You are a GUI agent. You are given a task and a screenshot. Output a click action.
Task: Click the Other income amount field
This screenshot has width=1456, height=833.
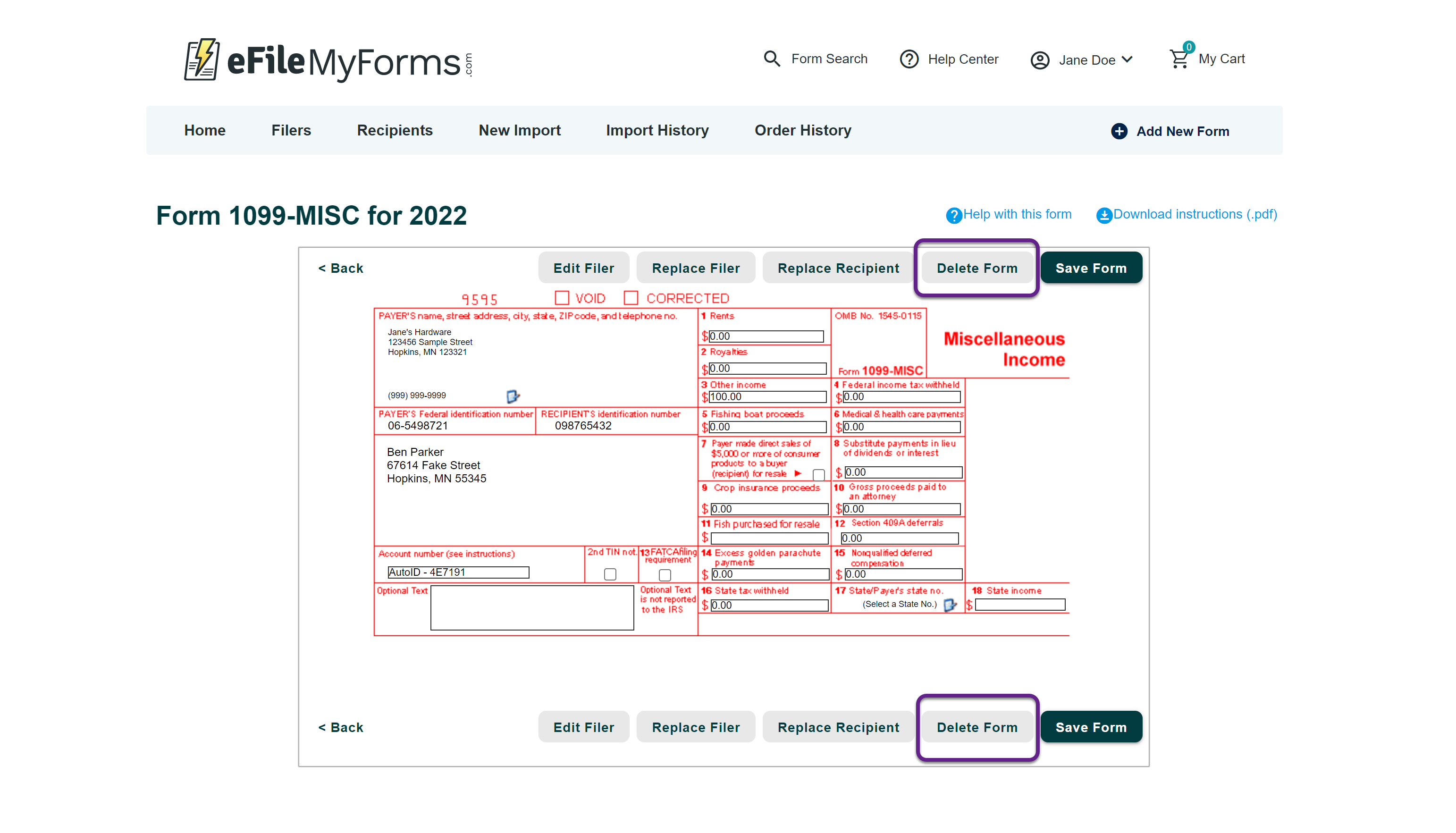point(767,396)
